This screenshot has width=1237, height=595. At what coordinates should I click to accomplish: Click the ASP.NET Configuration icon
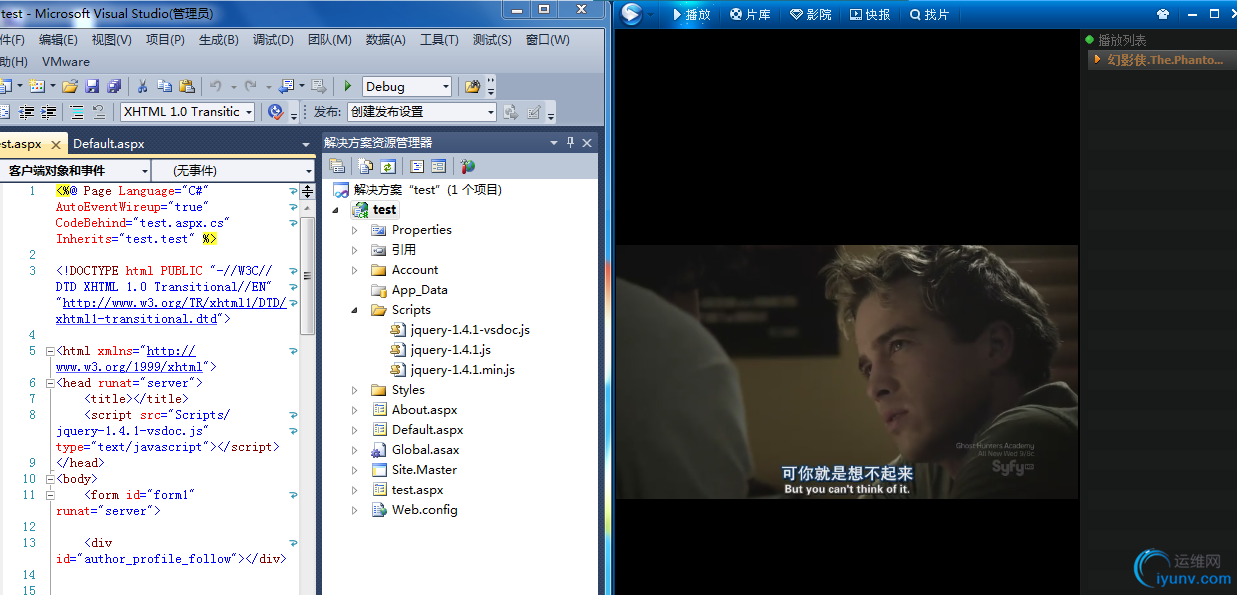pyautogui.click(x=468, y=166)
